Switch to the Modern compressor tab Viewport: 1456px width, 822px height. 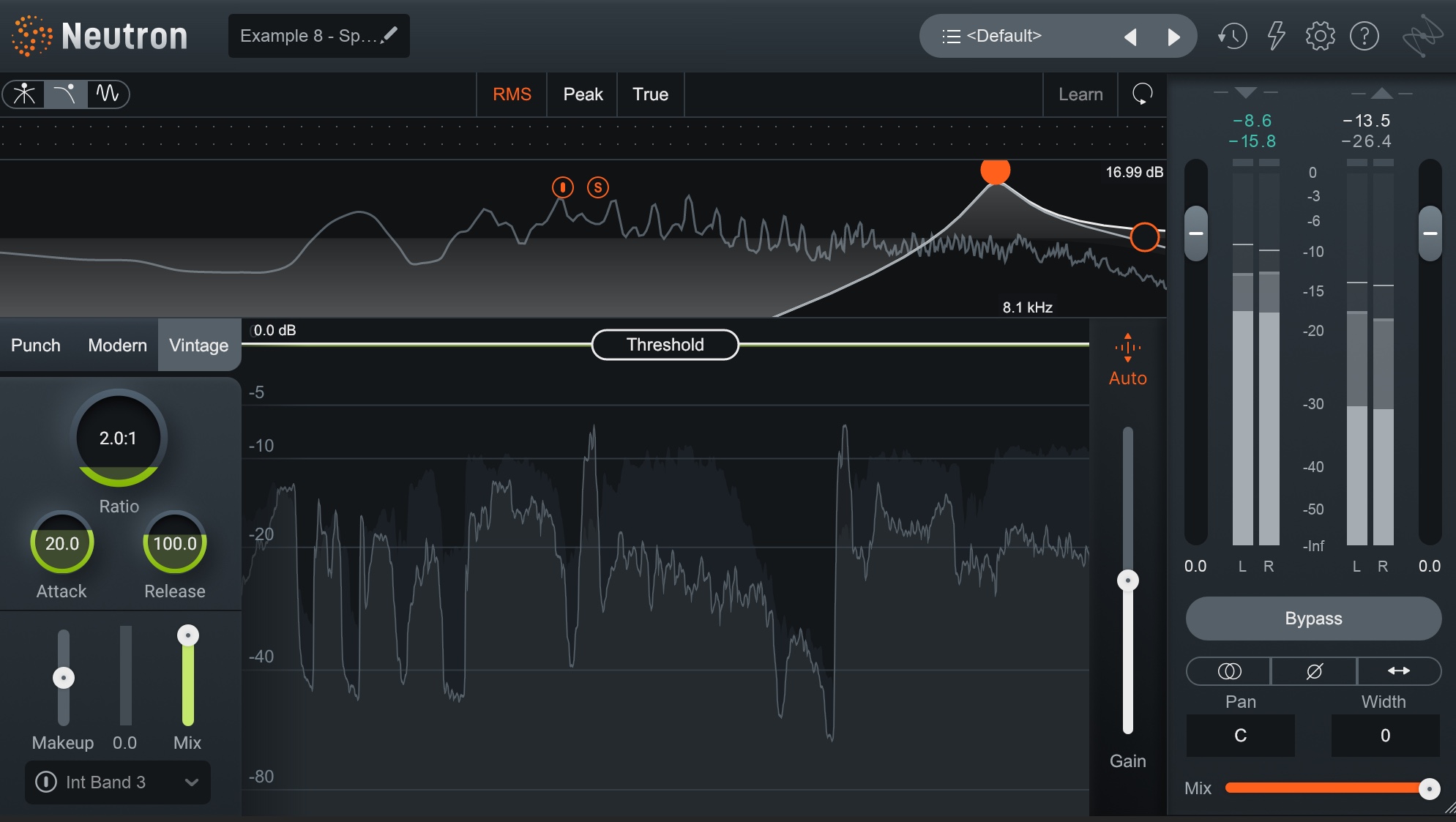point(116,345)
